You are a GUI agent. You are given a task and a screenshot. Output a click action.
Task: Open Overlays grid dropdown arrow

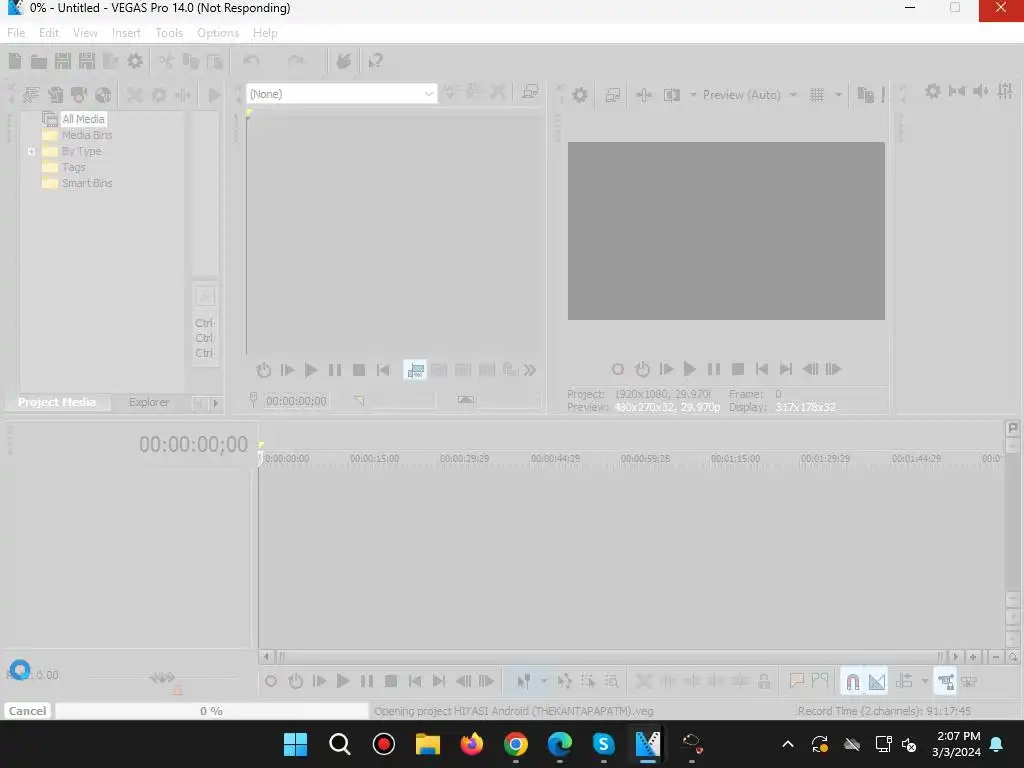click(839, 95)
